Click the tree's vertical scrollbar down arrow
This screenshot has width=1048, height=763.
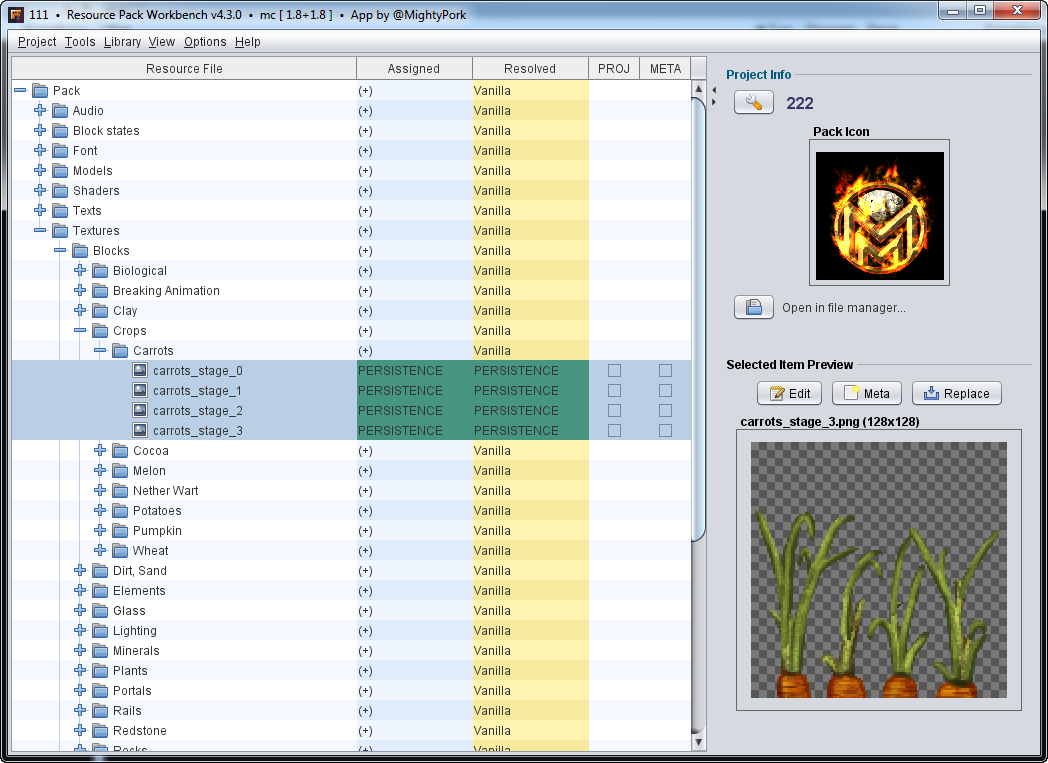698,742
